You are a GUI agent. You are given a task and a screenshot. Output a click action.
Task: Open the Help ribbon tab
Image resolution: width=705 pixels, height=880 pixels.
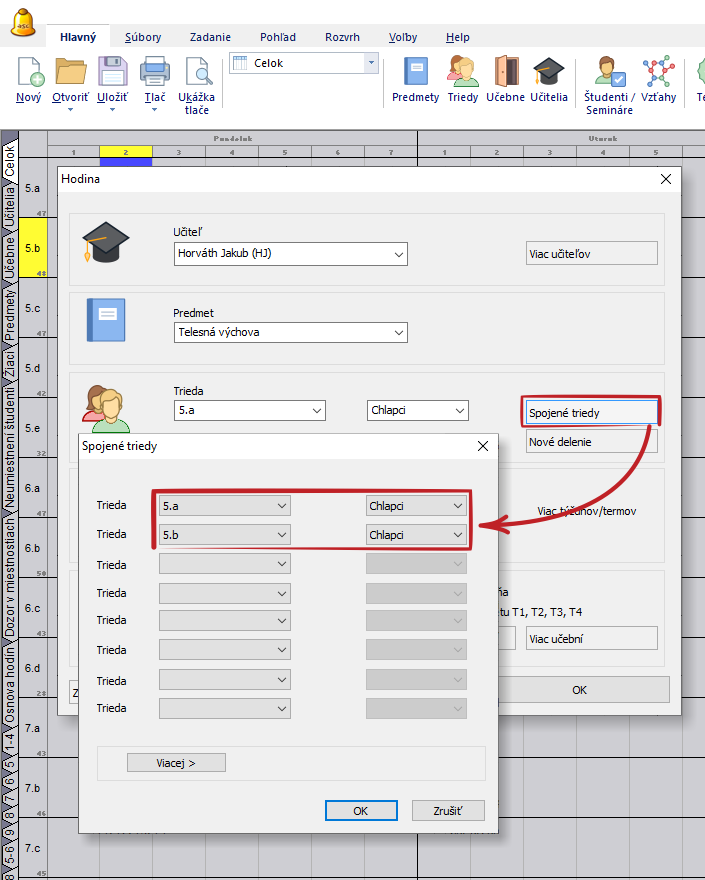(x=457, y=37)
